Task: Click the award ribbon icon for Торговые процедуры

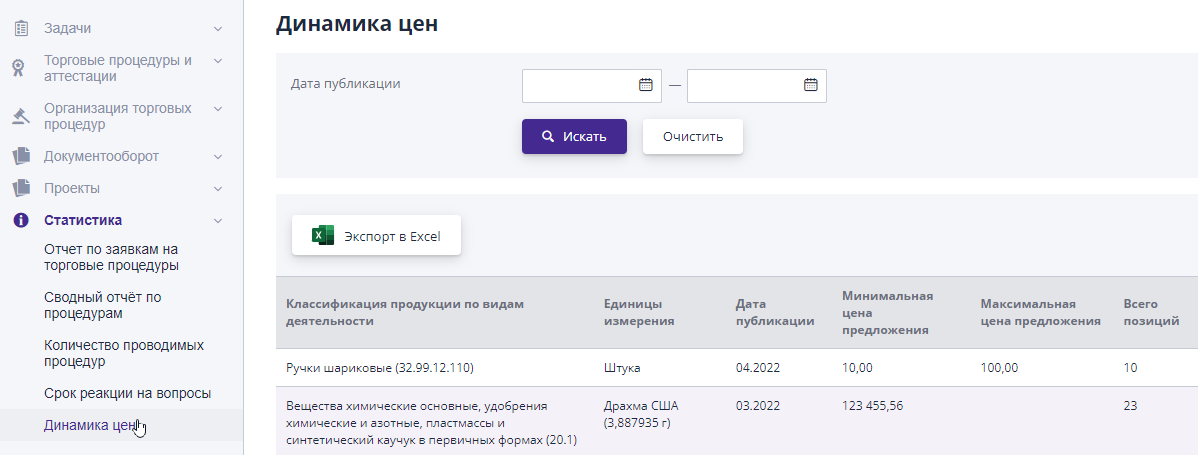Action: click(20, 68)
